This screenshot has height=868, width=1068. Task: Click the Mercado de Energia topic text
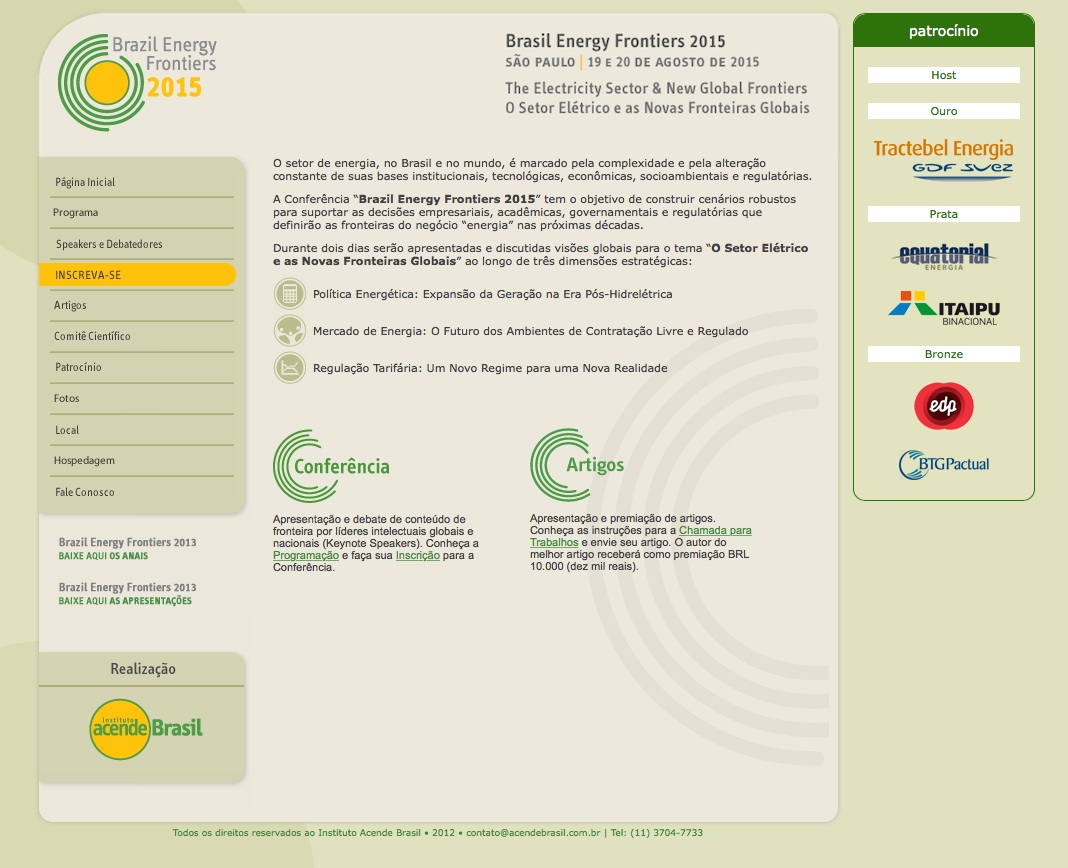[x=531, y=331]
